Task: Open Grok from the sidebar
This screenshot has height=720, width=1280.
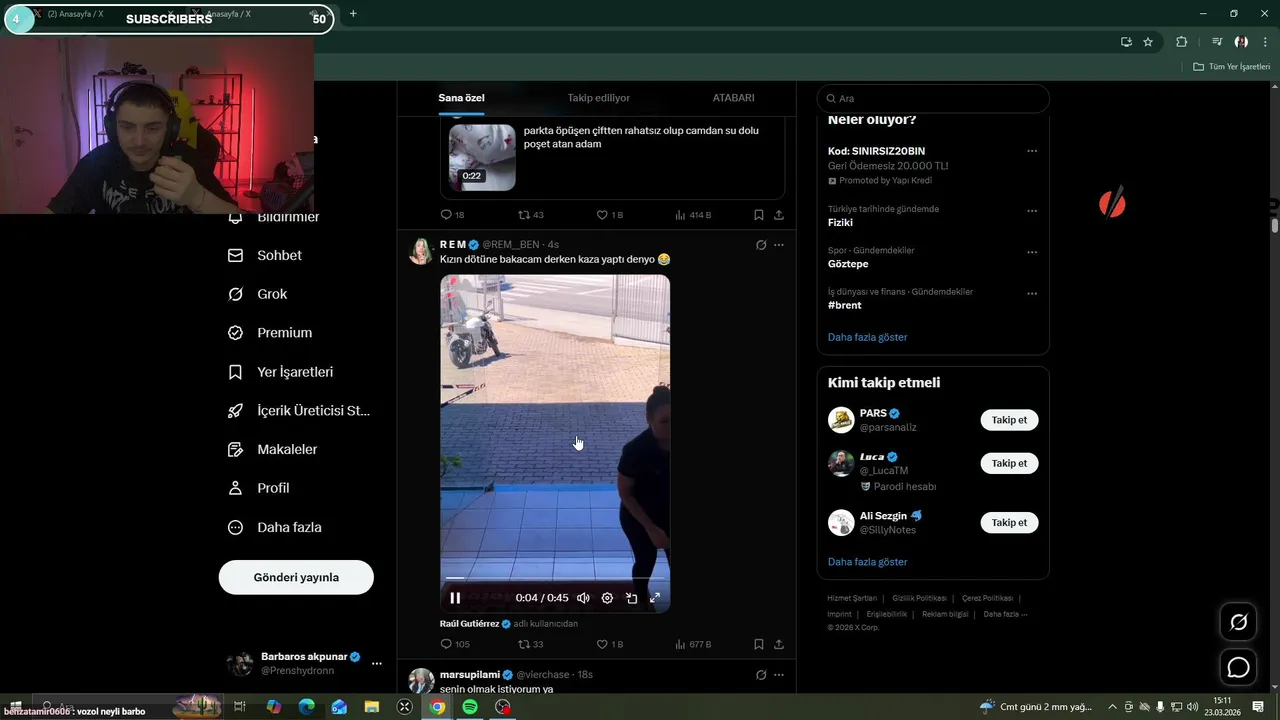Action: click(x=258, y=294)
